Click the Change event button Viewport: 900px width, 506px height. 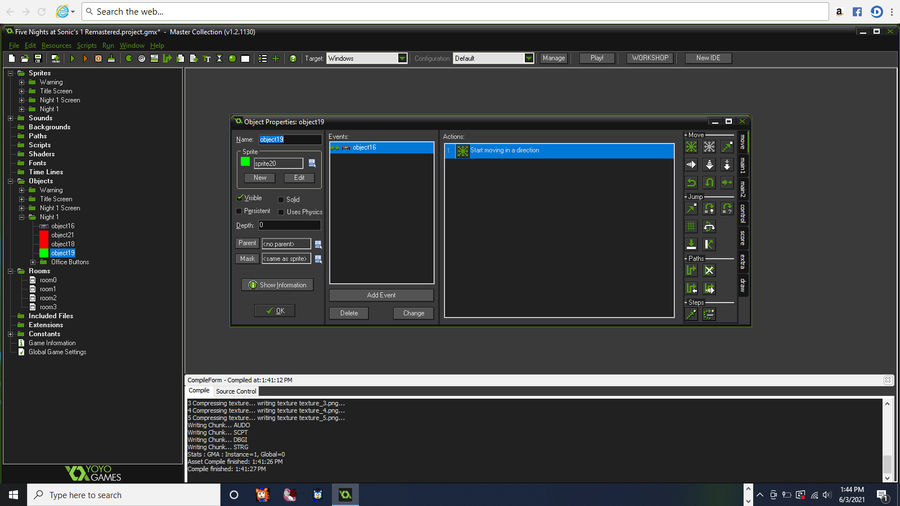[413, 313]
